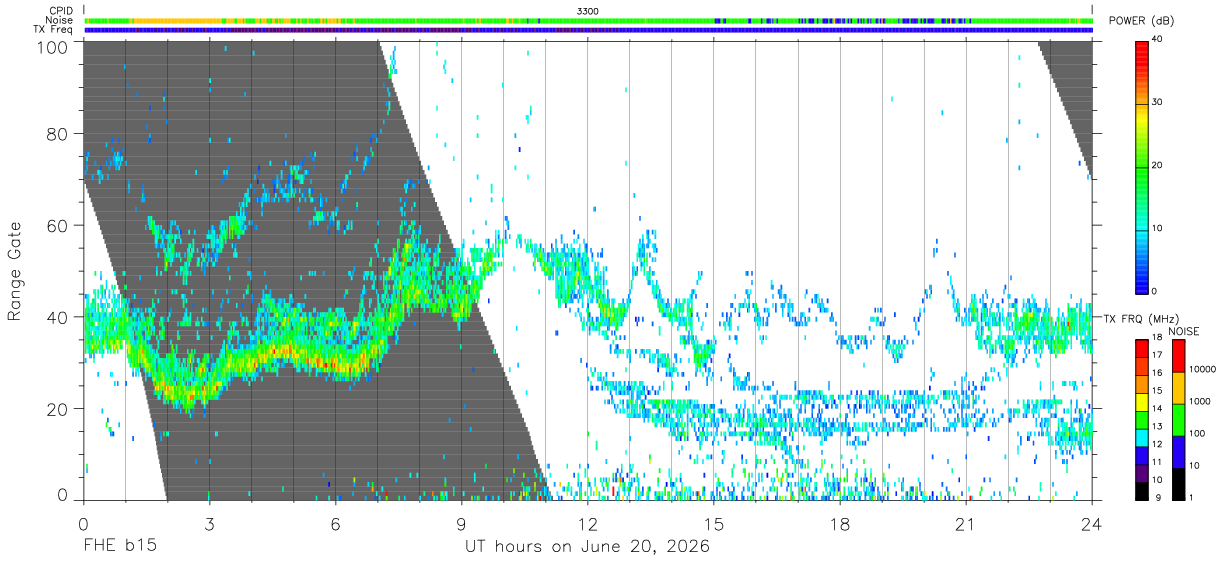Click the 3 UT hour tick label

[209, 523]
